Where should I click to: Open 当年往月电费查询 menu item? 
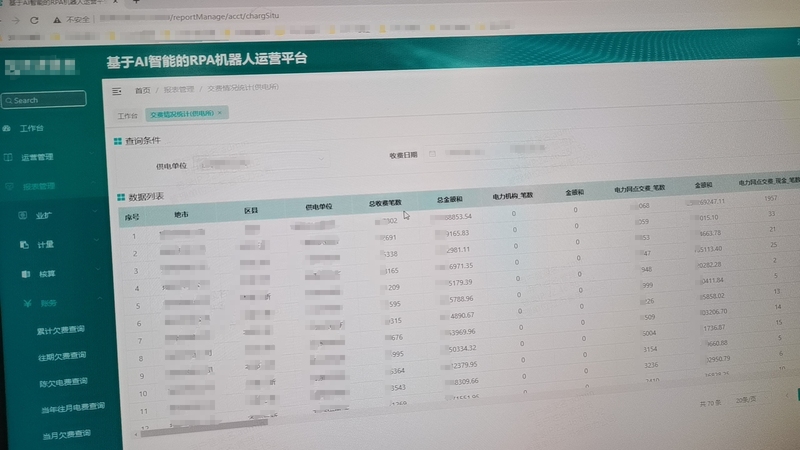click(73, 408)
